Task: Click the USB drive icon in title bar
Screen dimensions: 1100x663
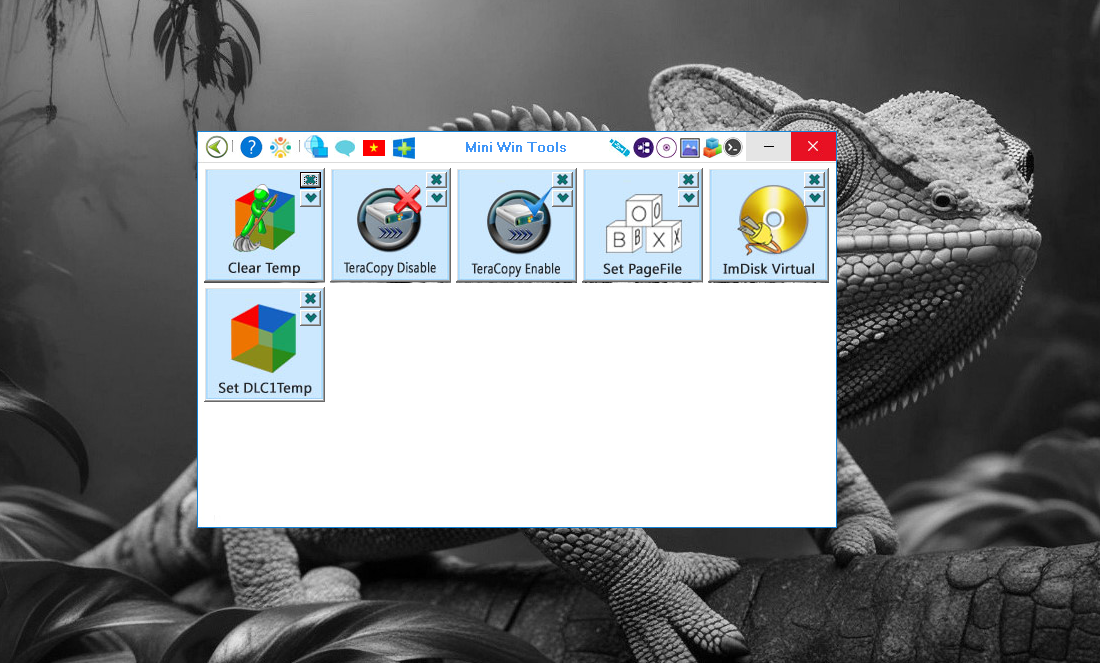Action: tap(620, 148)
